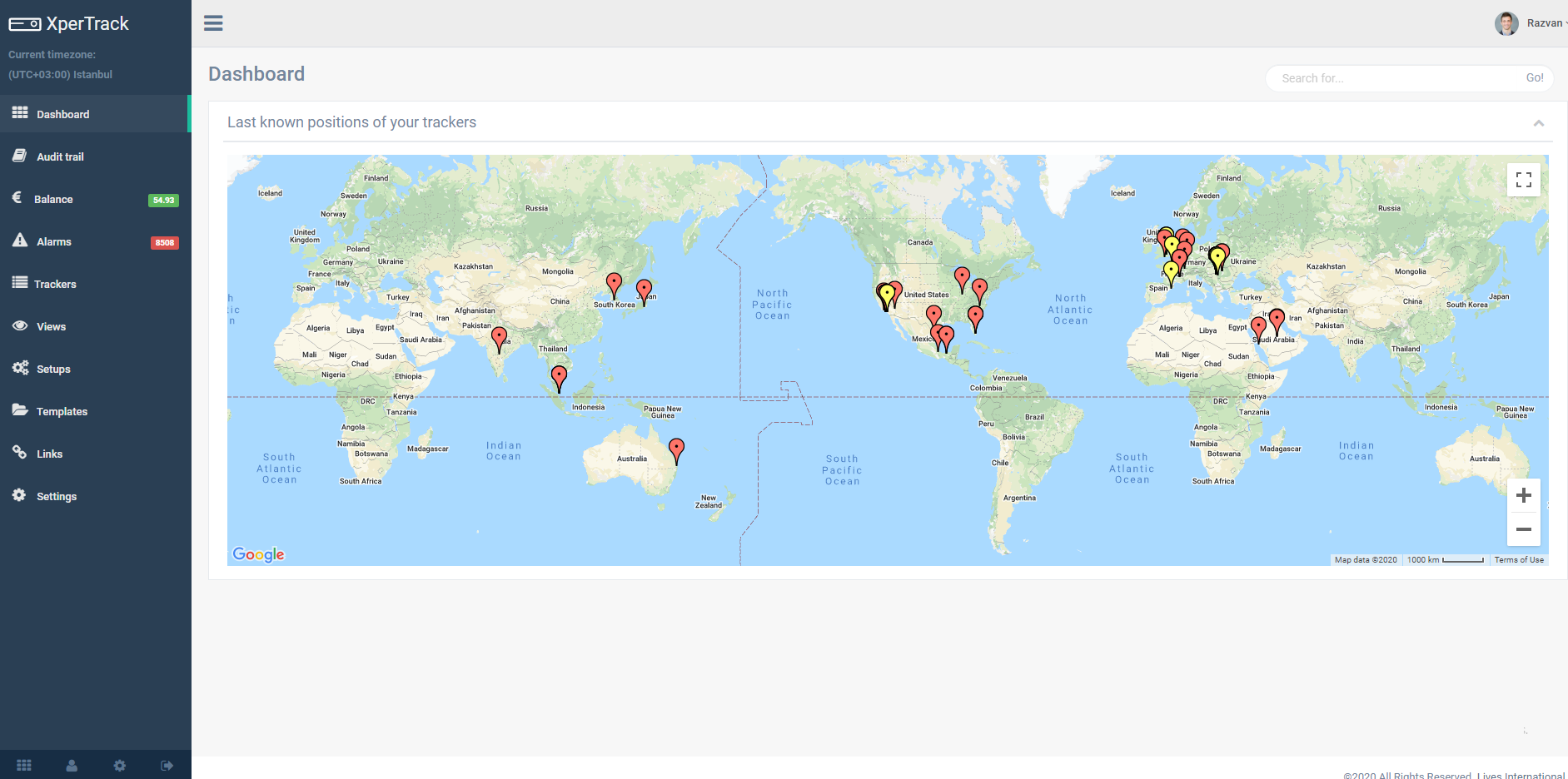
Task: Click the Balance euro icon
Action: (17, 198)
